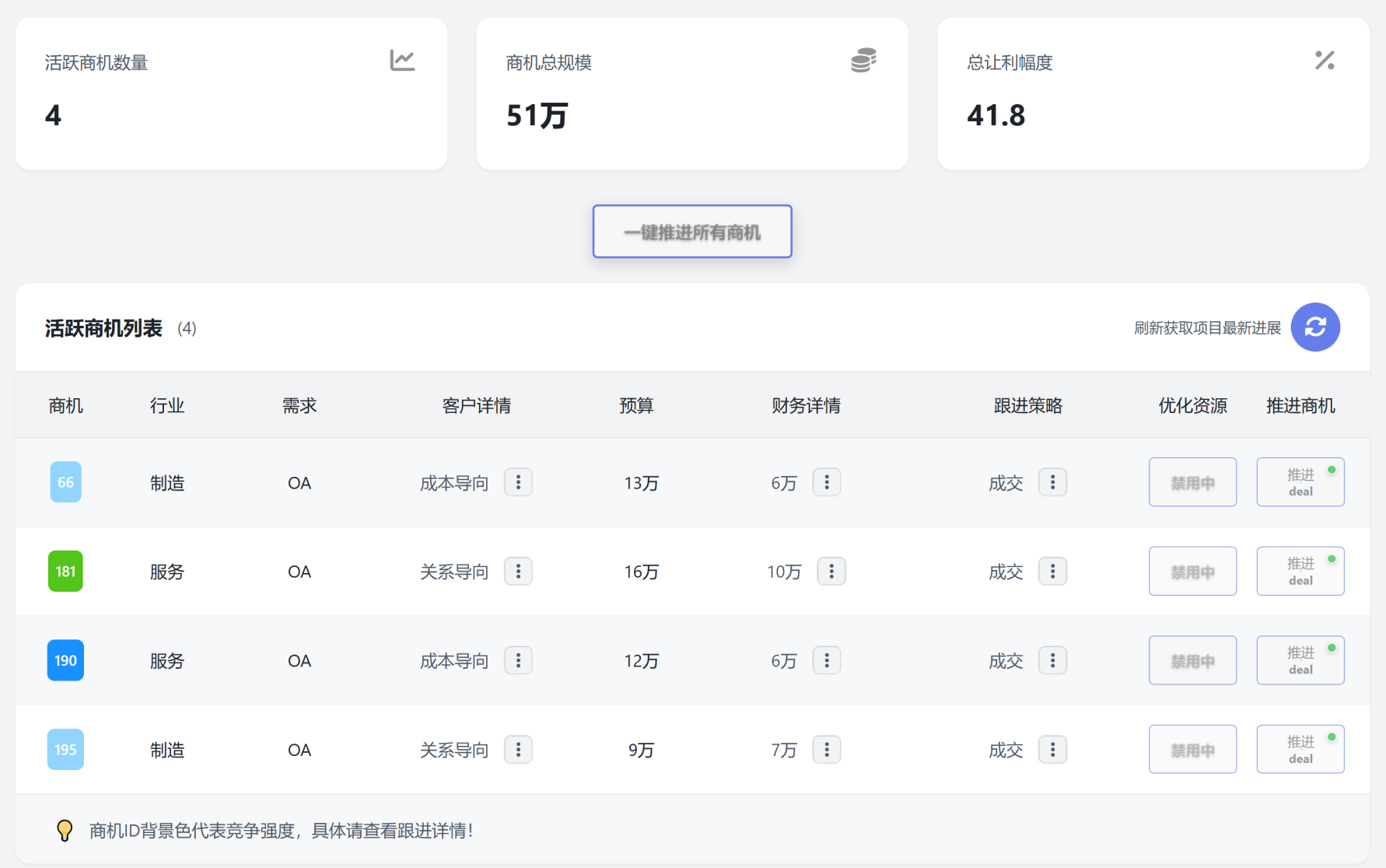Toggle 禁用中 optimize resource for opportunity 181
The width and height of the screenshot is (1386, 868).
[x=1192, y=572]
